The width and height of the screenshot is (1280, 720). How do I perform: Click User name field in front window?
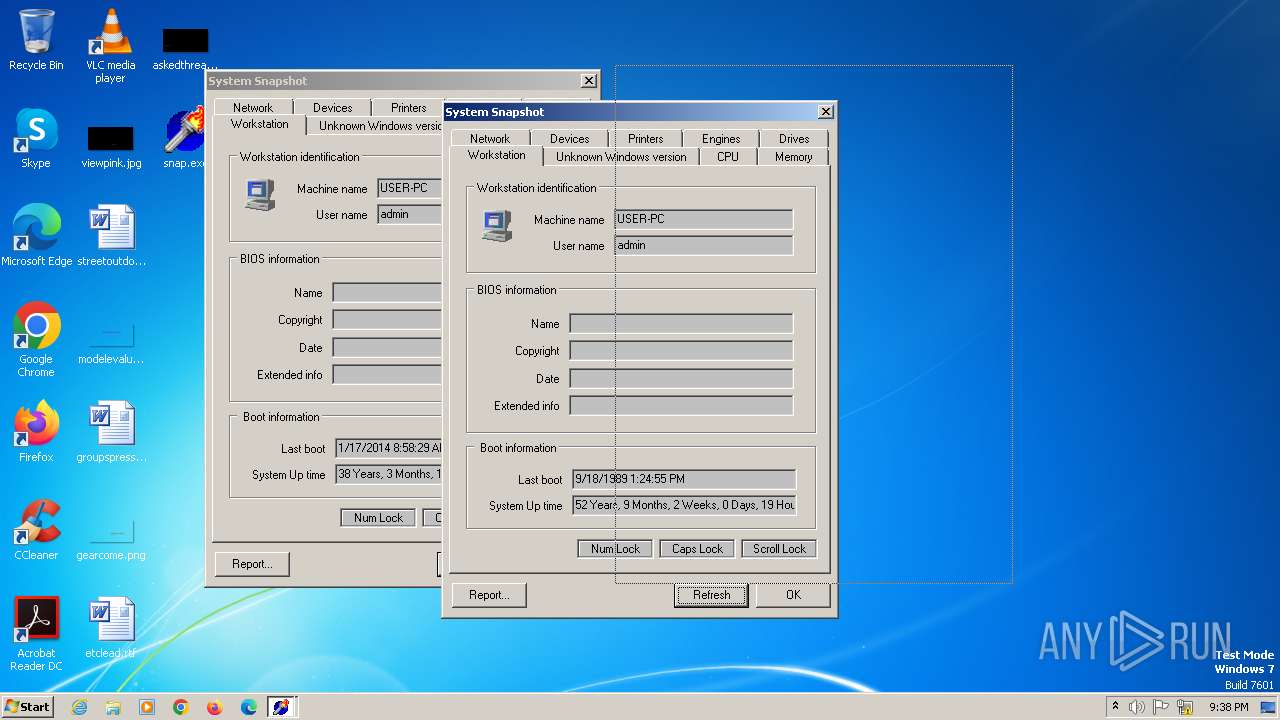click(703, 245)
